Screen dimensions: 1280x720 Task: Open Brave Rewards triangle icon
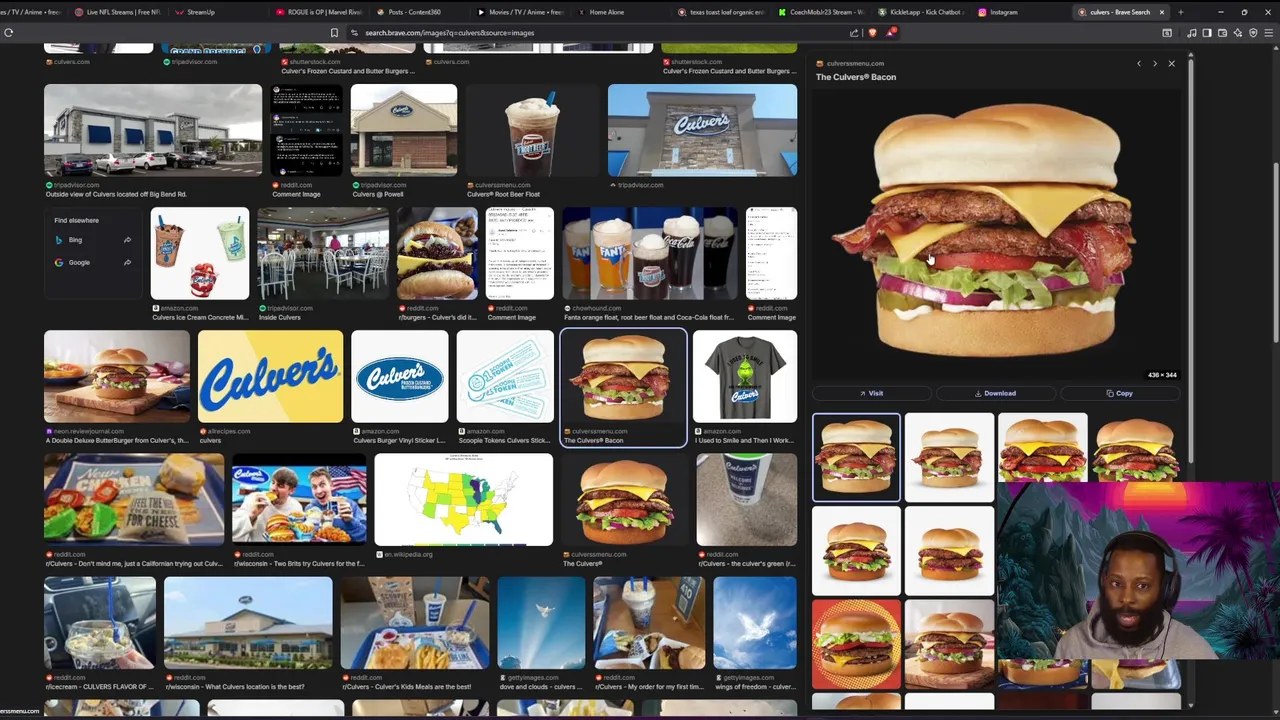tap(890, 32)
